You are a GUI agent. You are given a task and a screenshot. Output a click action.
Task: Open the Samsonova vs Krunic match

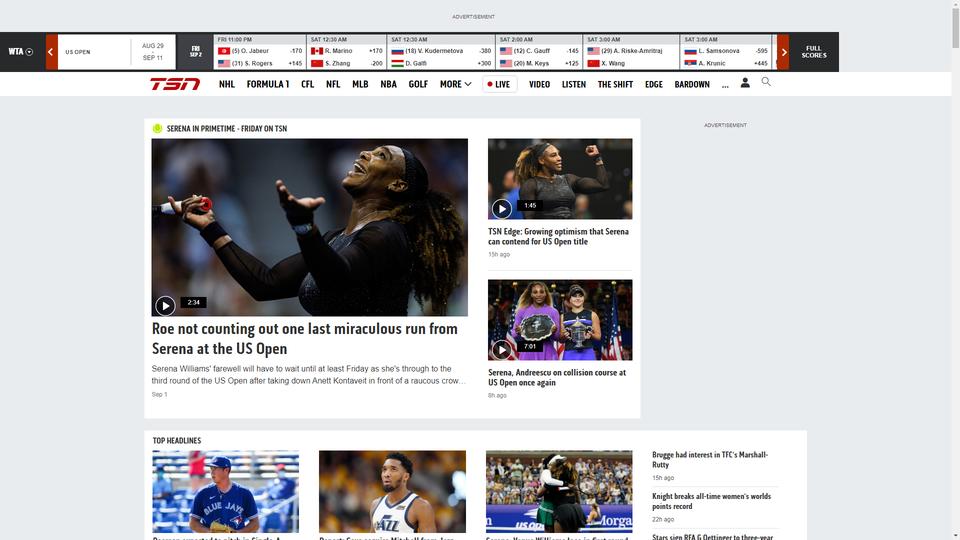[x=726, y=52]
